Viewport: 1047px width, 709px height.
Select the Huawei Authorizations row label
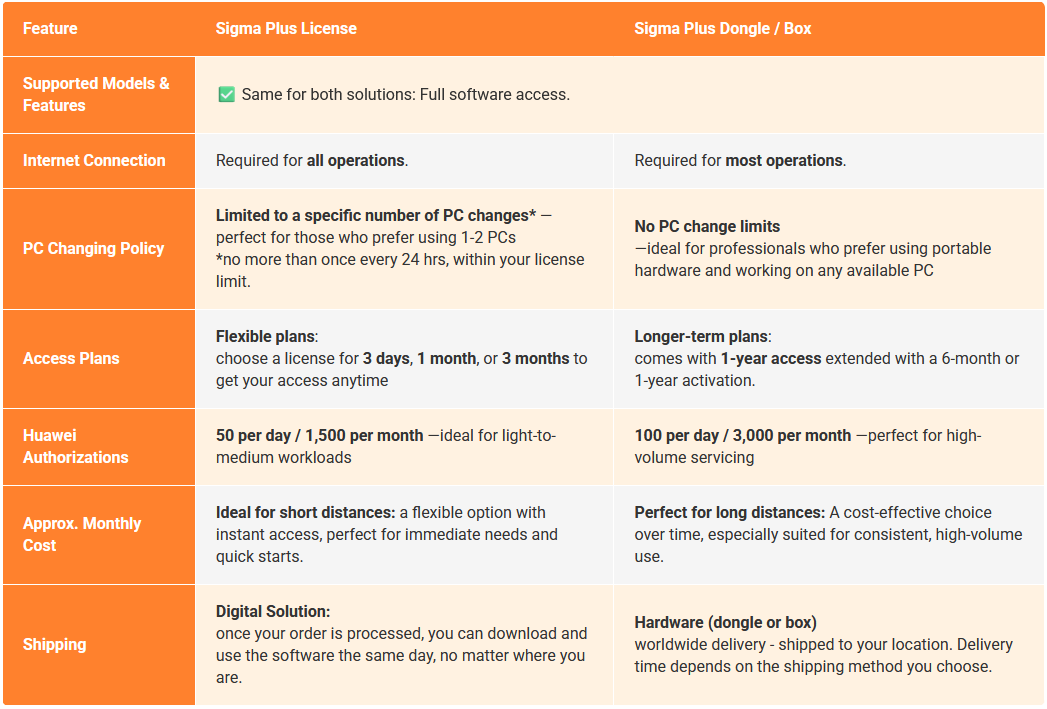[76, 446]
